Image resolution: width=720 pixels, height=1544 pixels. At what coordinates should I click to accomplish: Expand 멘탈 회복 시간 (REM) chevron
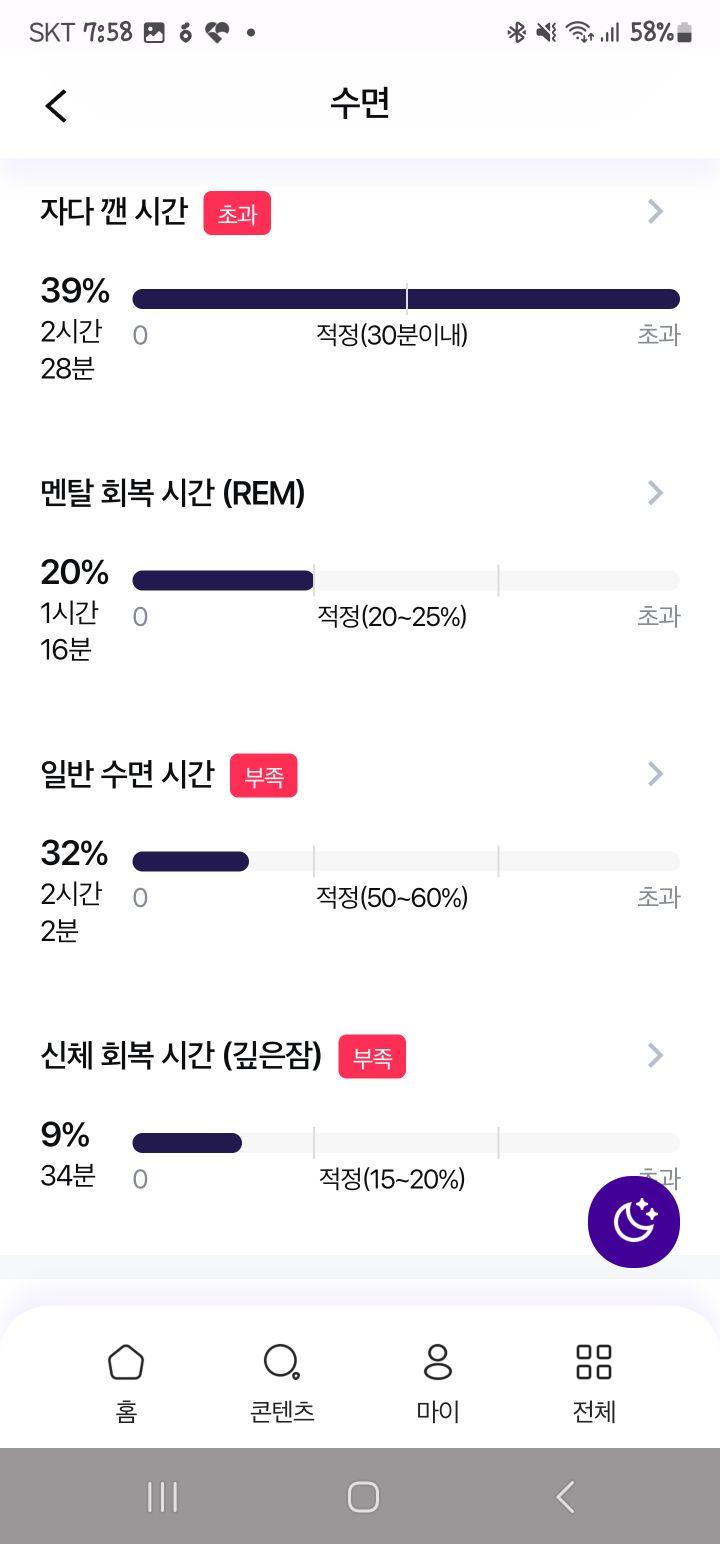coord(656,492)
